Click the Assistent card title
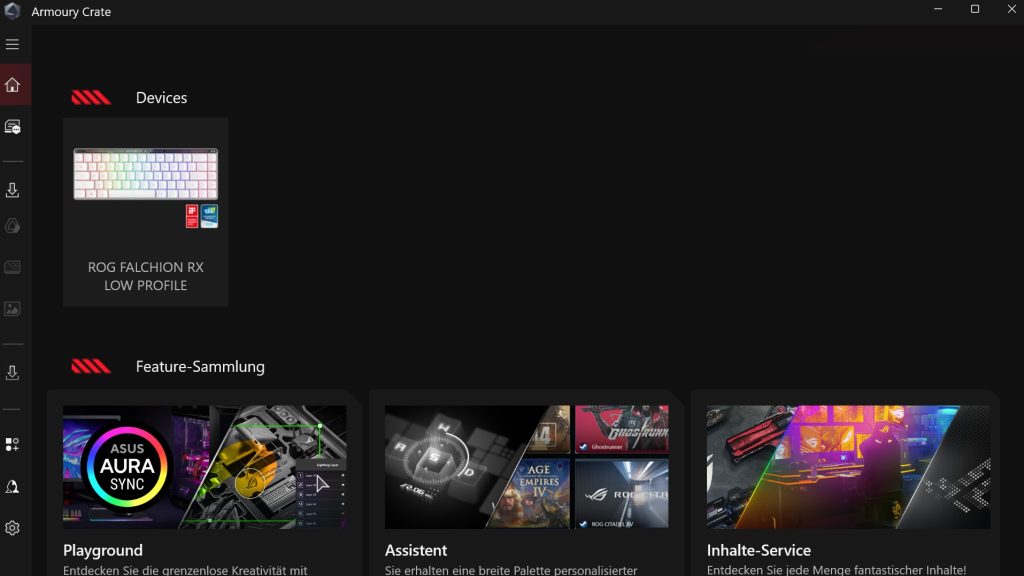The height and width of the screenshot is (576, 1024). click(416, 550)
